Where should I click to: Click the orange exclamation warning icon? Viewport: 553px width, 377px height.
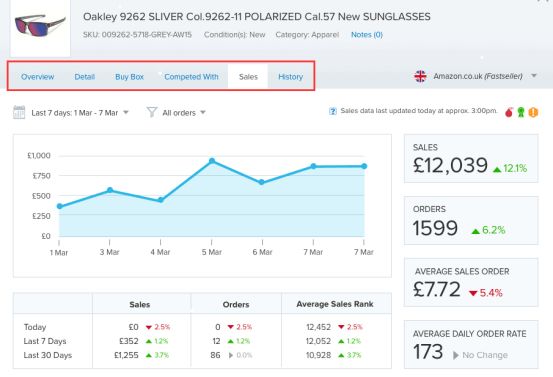533,112
